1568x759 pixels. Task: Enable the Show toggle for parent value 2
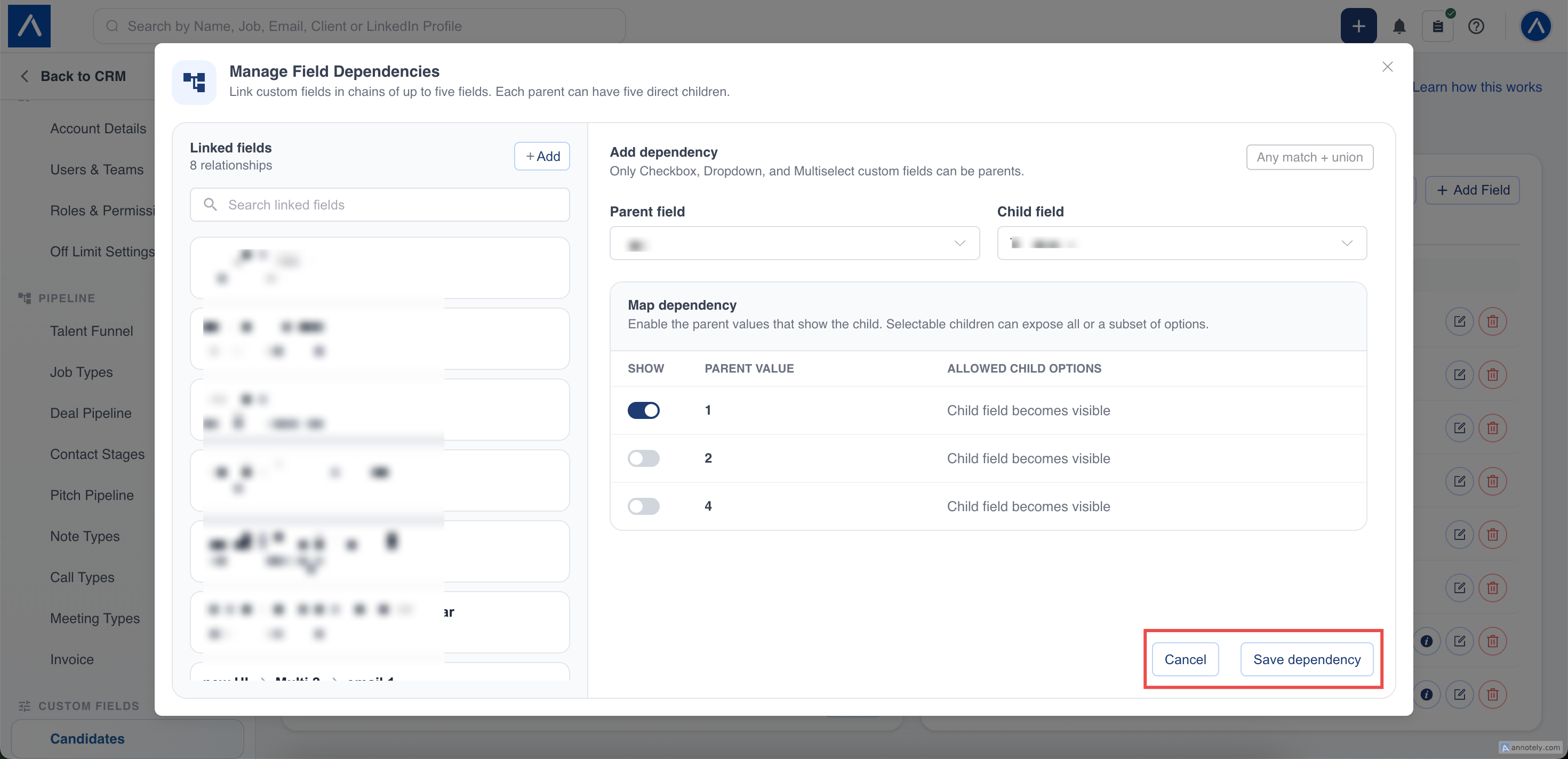pyautogui.click(x=643, y=458)
